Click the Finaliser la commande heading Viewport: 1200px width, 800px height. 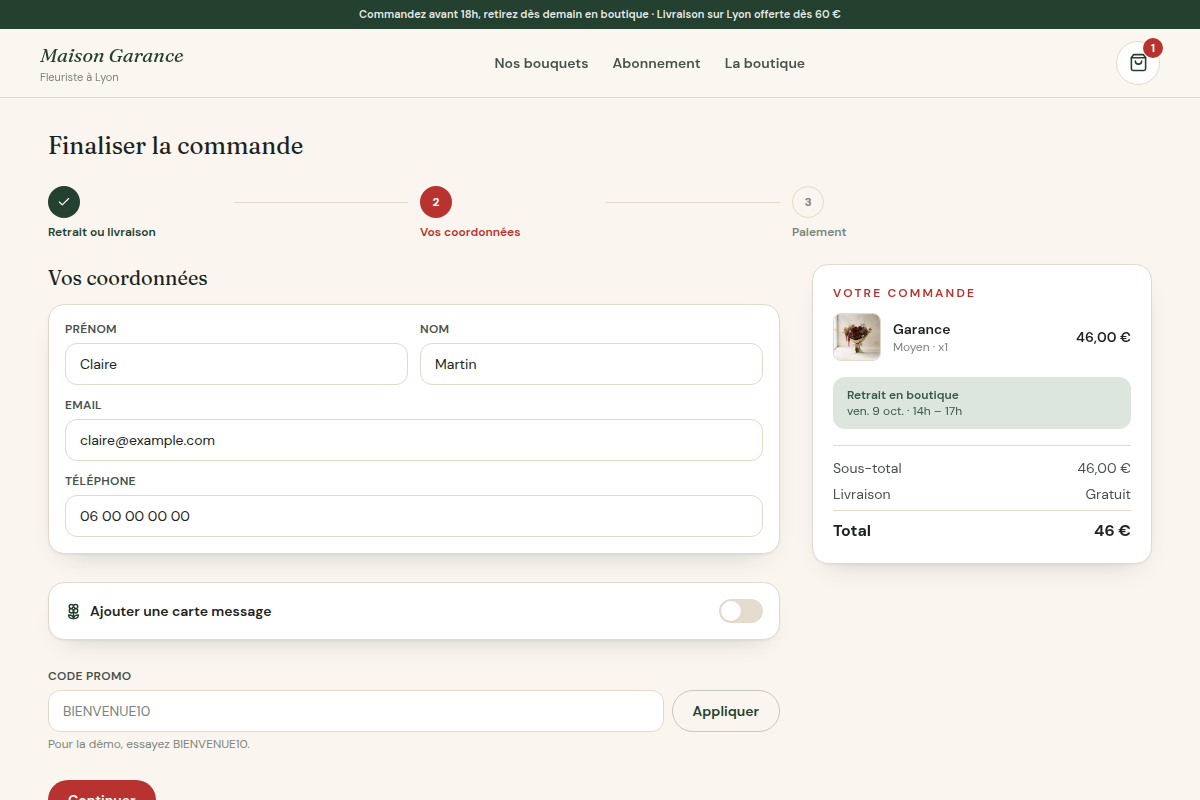(176, 146)
